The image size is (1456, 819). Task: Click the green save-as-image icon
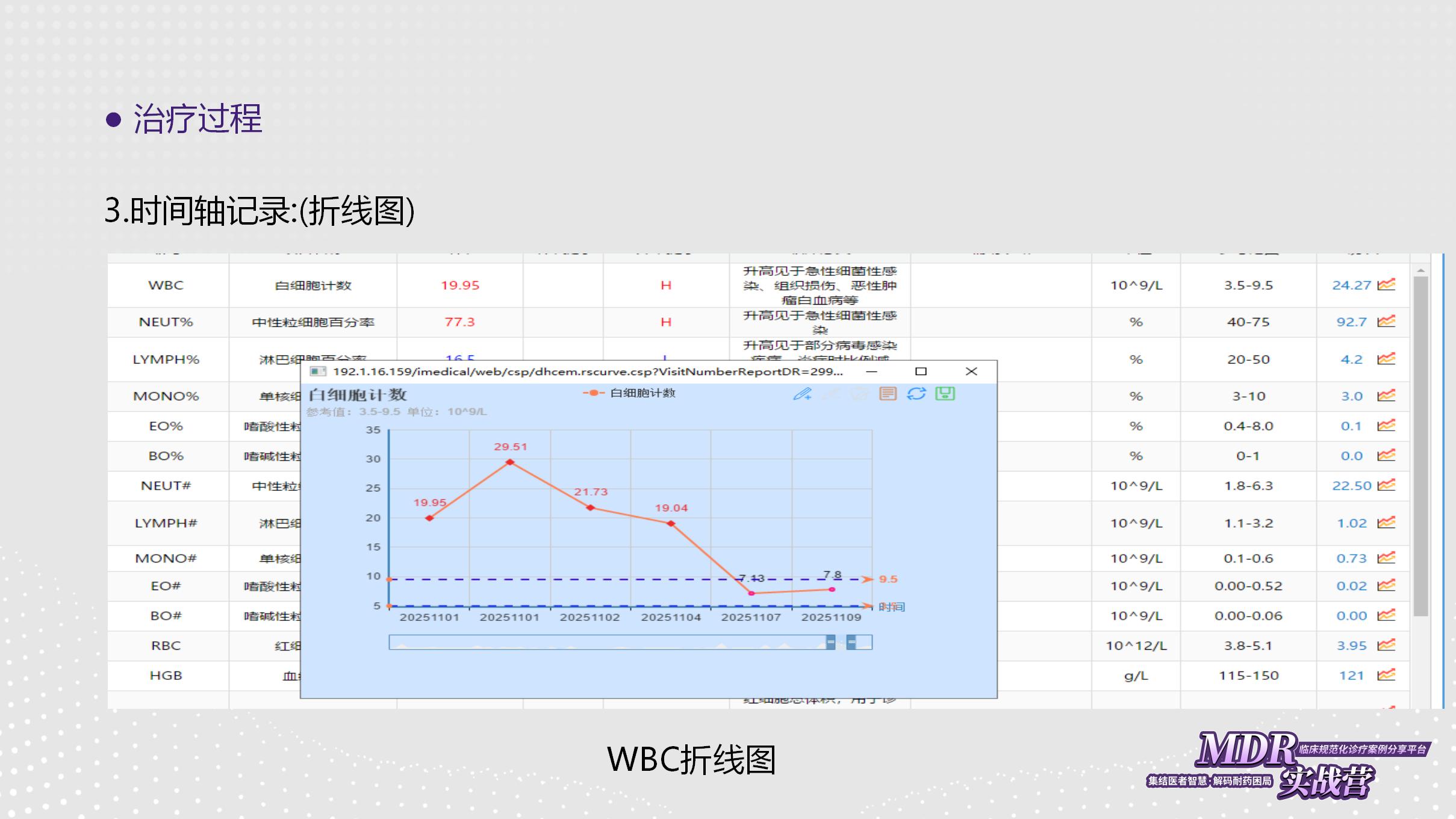click(x=945, y=394)
